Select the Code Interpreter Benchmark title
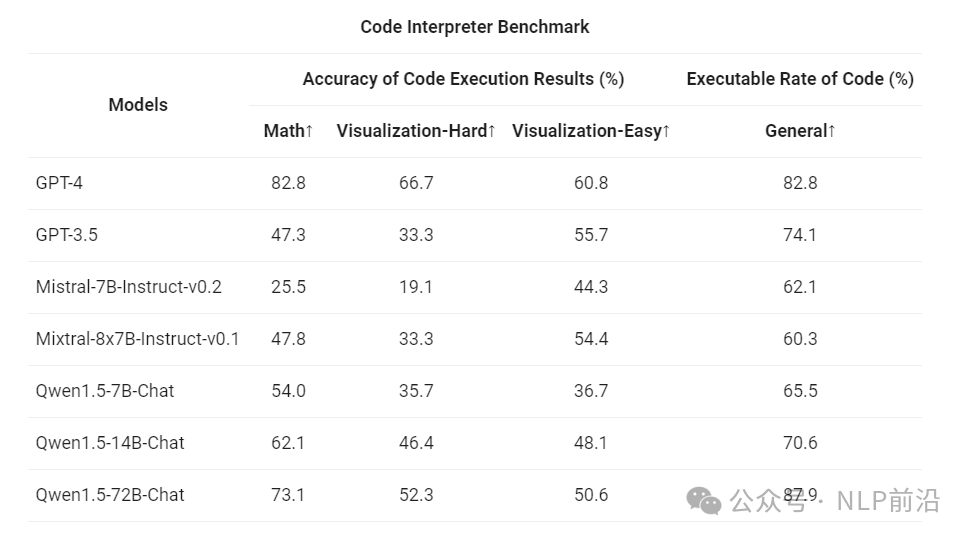971x539 pixels. (x=474, y=27)
